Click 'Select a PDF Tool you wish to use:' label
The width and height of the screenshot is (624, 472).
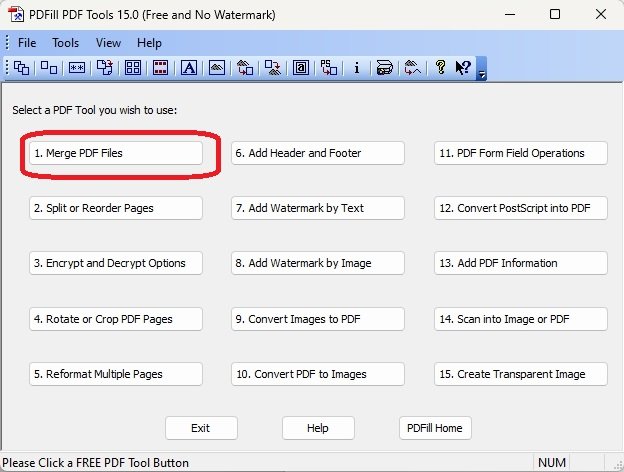95,110
